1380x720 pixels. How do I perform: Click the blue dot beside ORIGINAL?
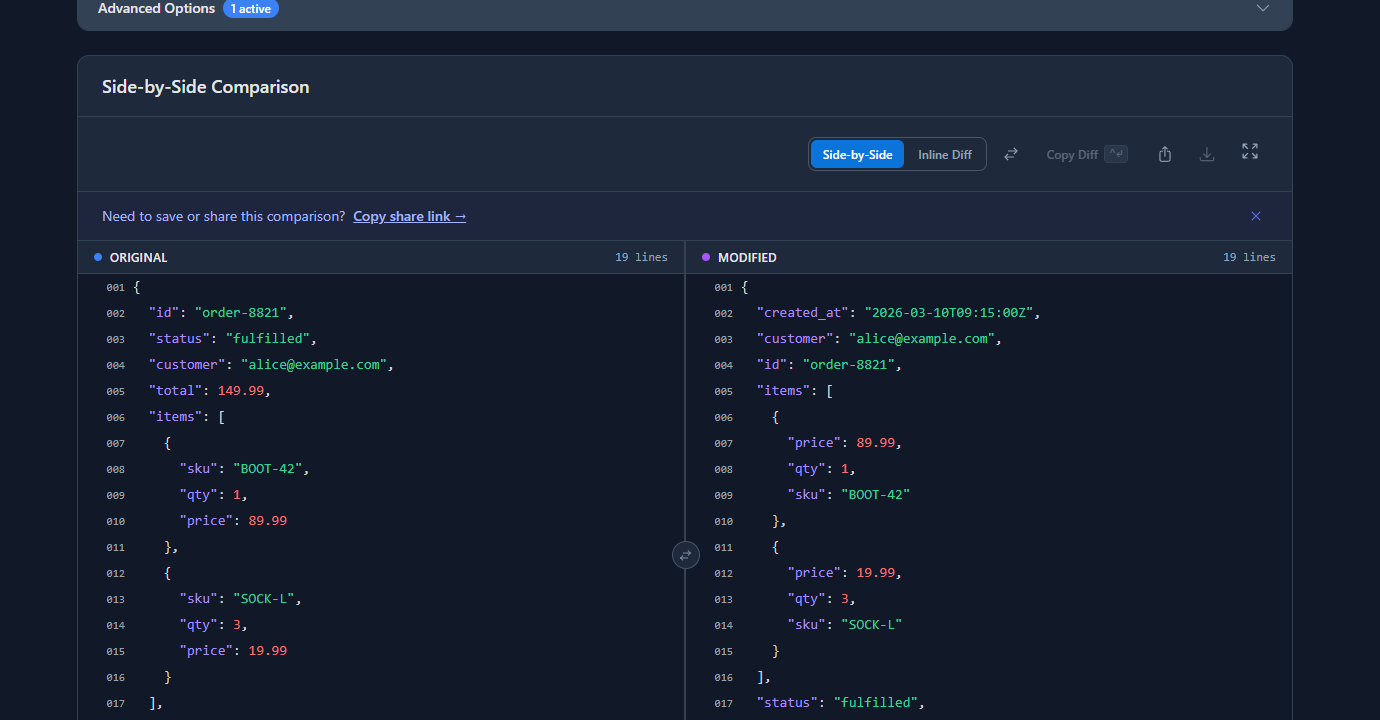[x=98, y=257]
